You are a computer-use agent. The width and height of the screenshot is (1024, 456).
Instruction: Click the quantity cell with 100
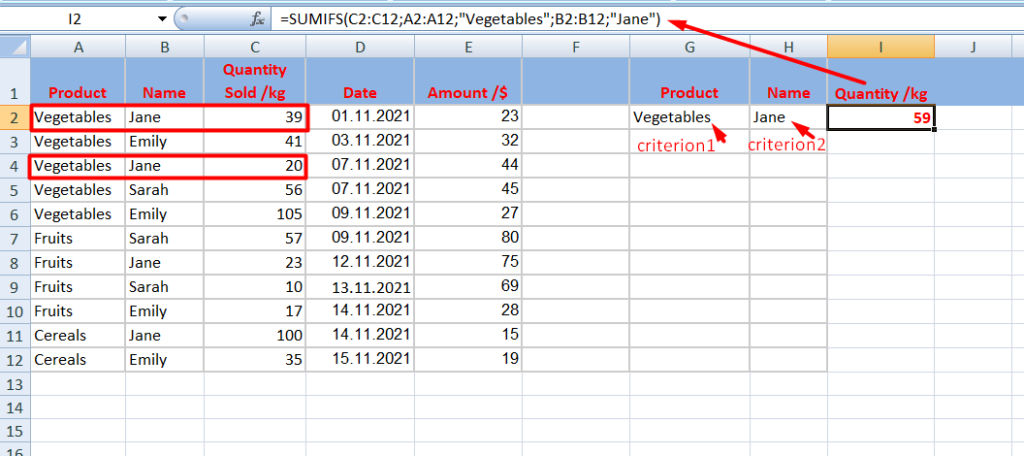(255, 335)
